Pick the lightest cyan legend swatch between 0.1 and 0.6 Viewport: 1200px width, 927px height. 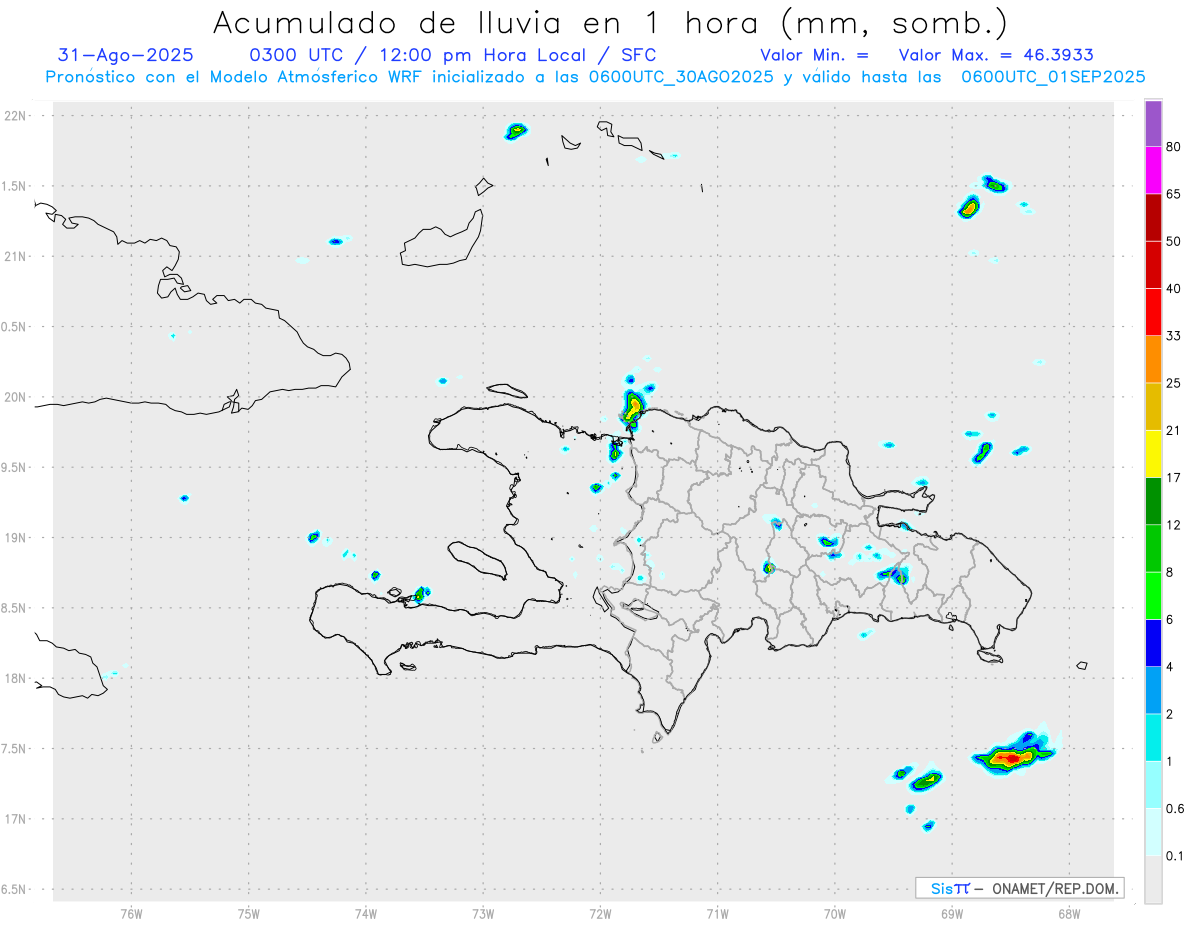click(x=1153, y=831)
